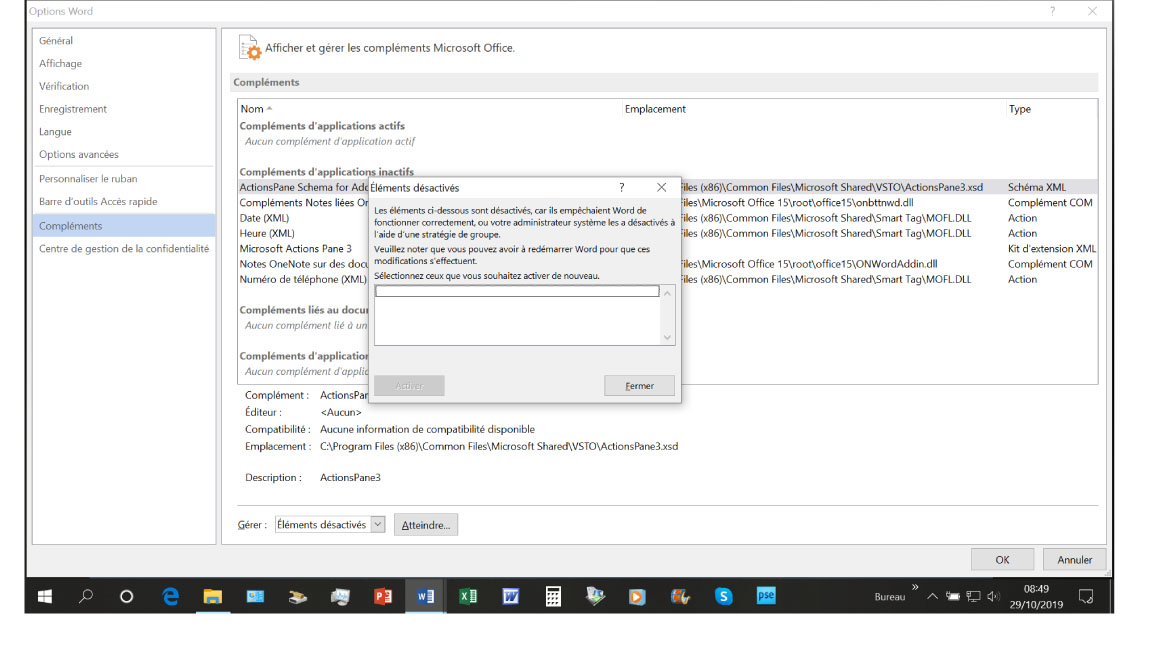Screen dimensions: 1170x647
Task: Open the orange media player taskbar icon
Action: (x=637, y=596)
